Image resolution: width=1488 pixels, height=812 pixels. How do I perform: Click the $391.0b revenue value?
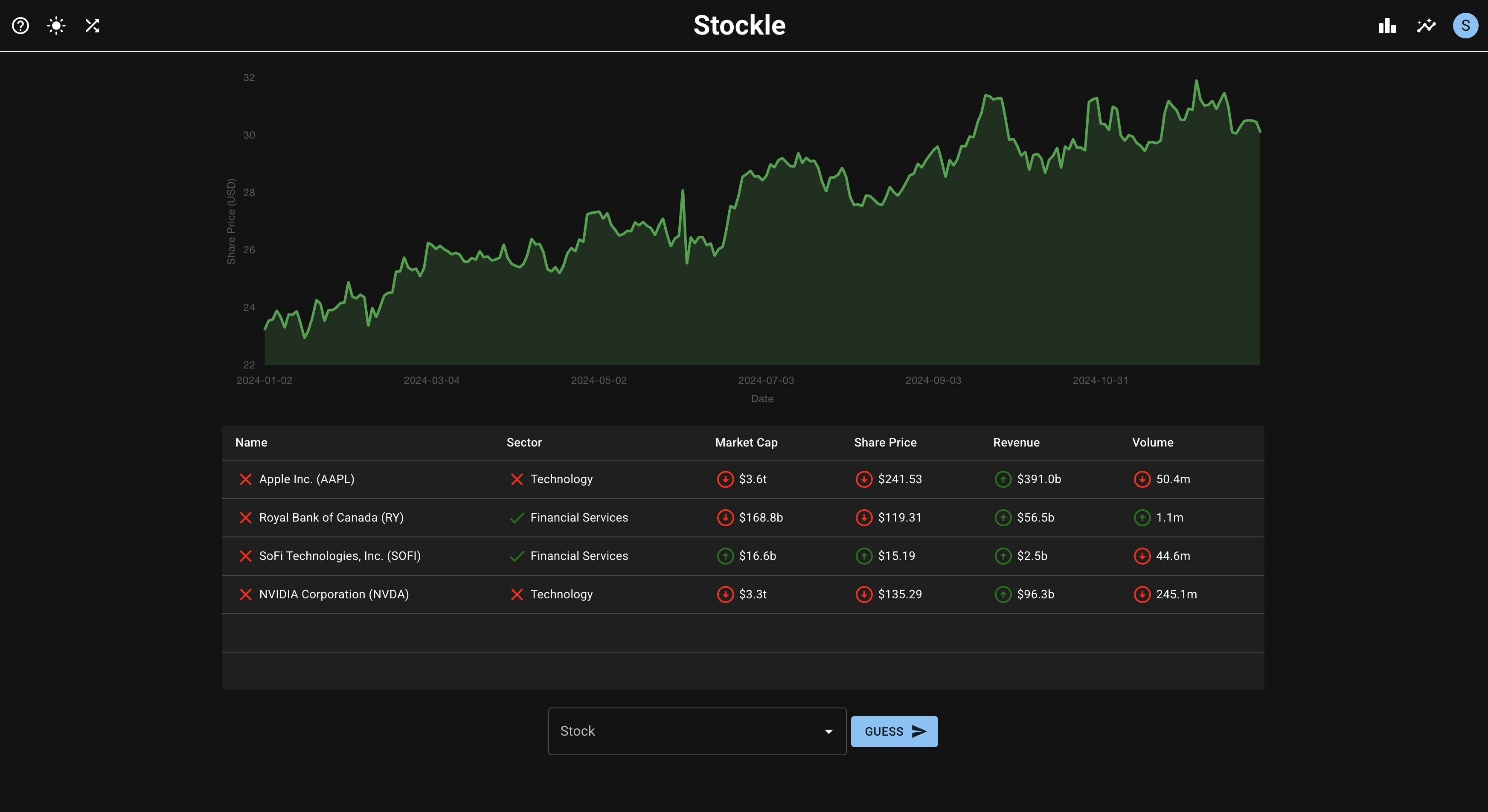1039,479
